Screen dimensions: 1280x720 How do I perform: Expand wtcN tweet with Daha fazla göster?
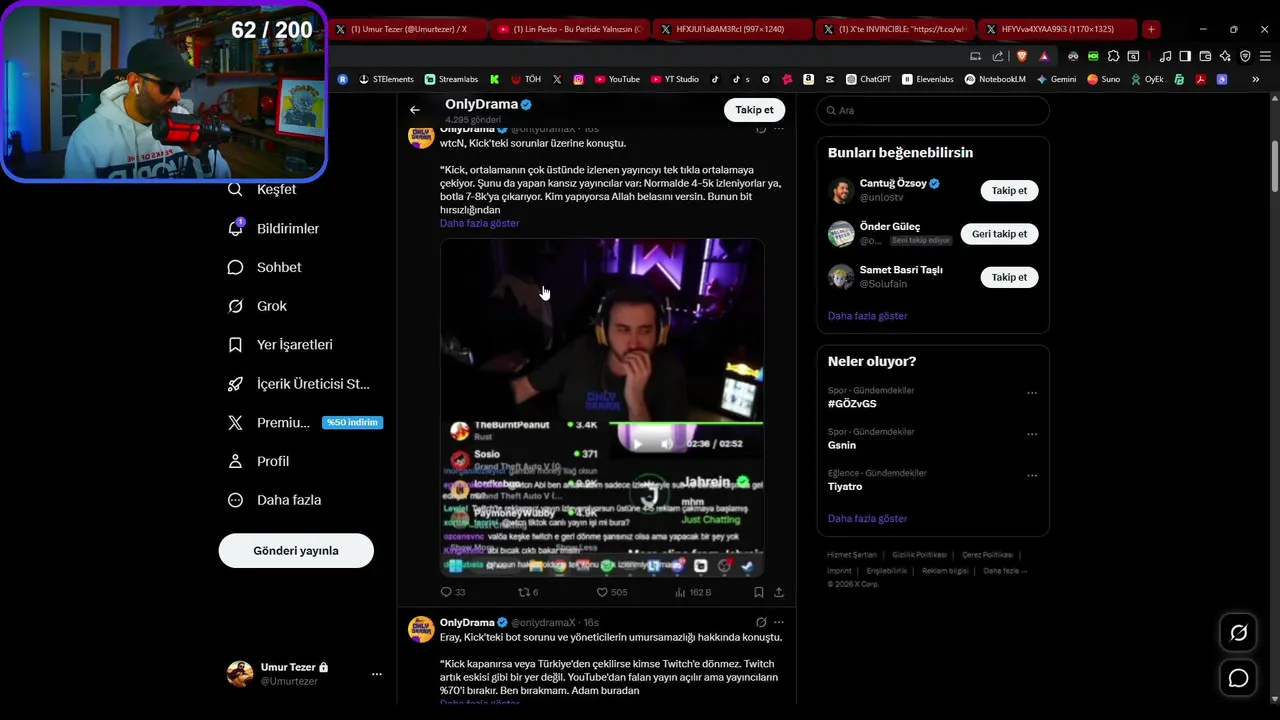point(479,223)
